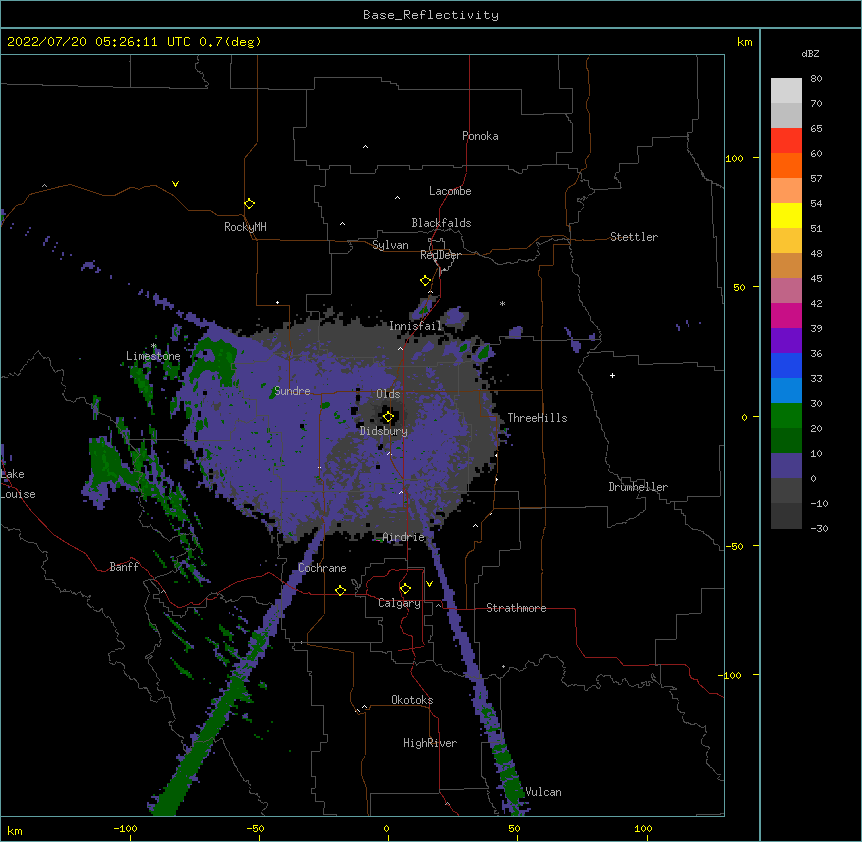Click the Olds city label
Image resolution: width=862 pixels, height=842 pixels.
388,394
